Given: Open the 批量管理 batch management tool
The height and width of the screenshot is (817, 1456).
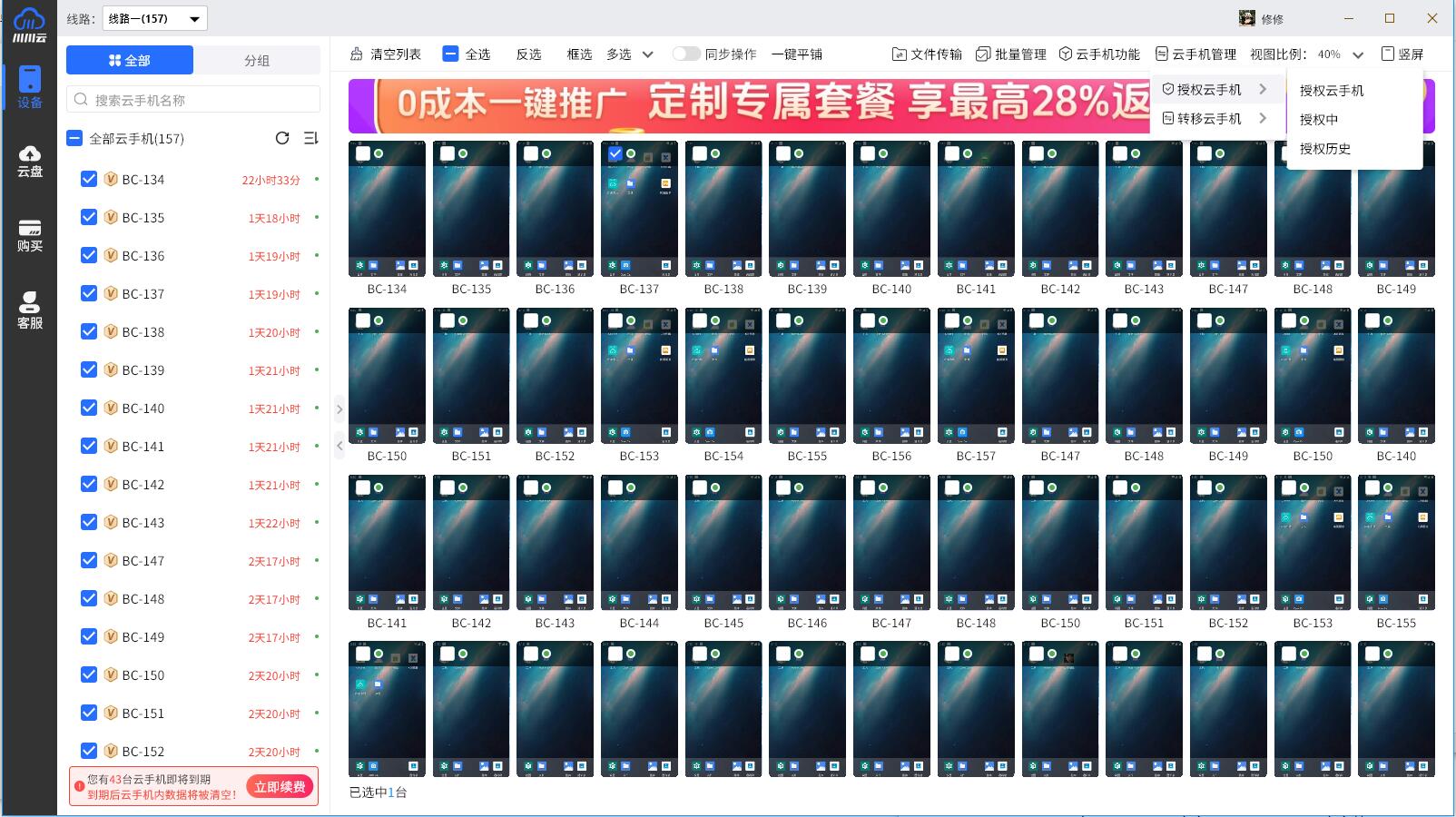Looking at the screenshot, I should pos(1010,54).
